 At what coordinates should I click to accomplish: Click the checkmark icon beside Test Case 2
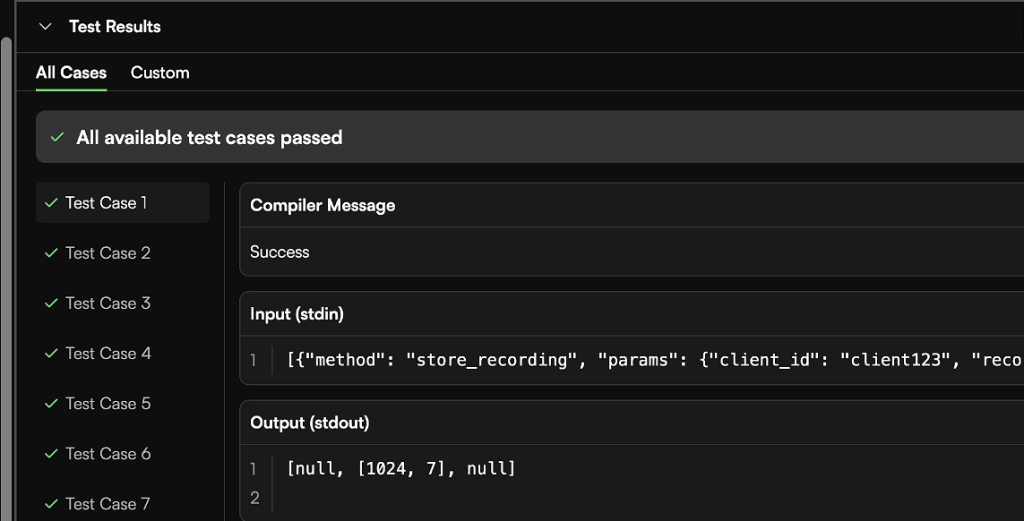coord(51,253)
